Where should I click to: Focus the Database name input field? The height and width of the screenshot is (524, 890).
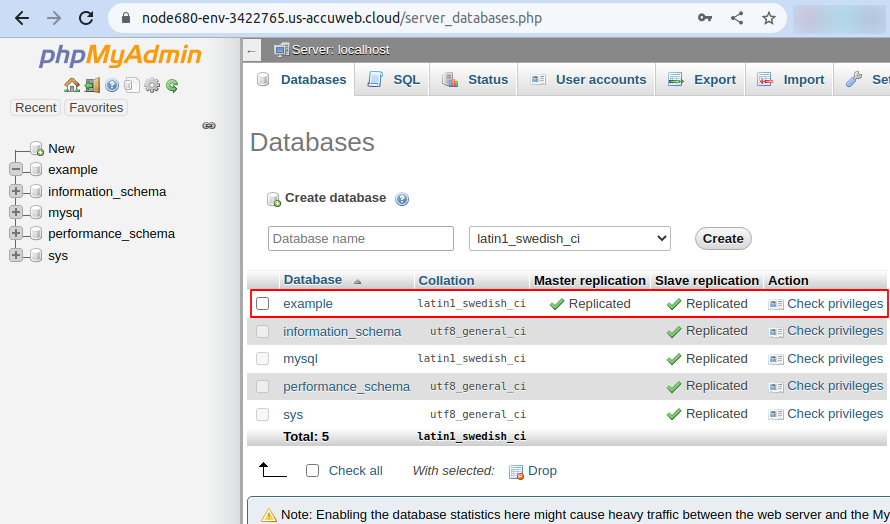[x=361, y=239]
